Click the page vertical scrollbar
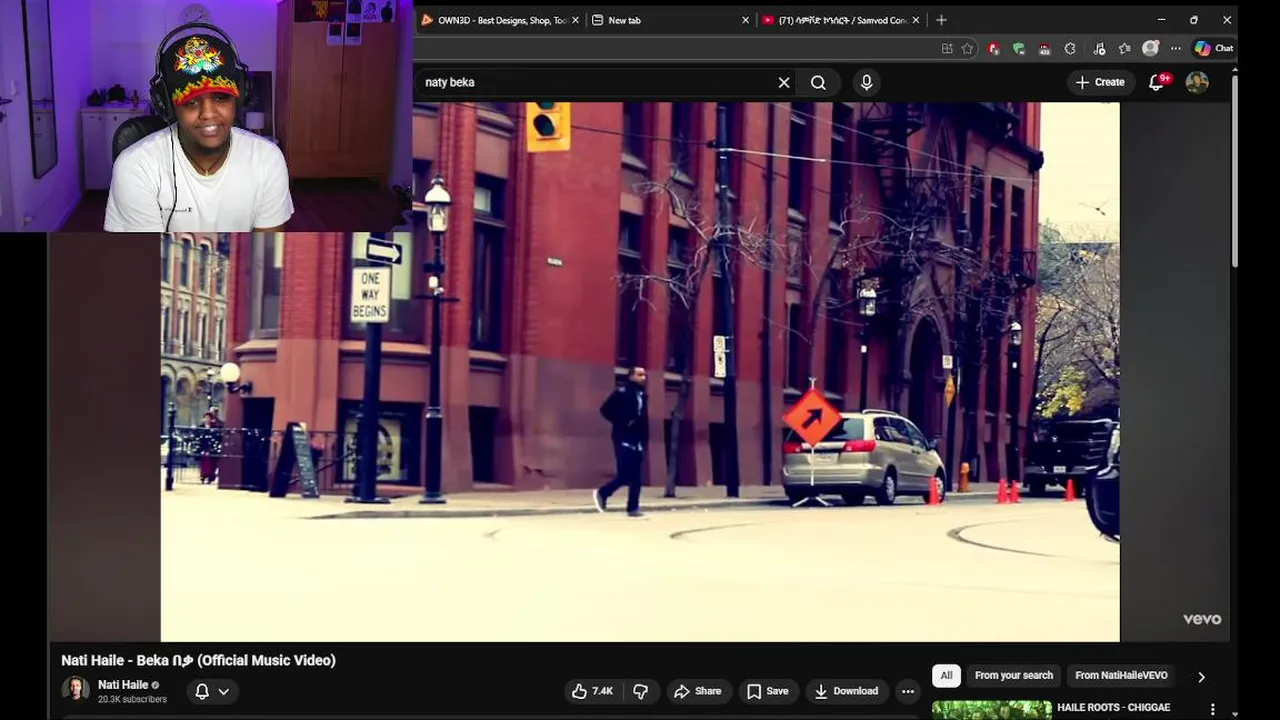 tap(1235, 170)
